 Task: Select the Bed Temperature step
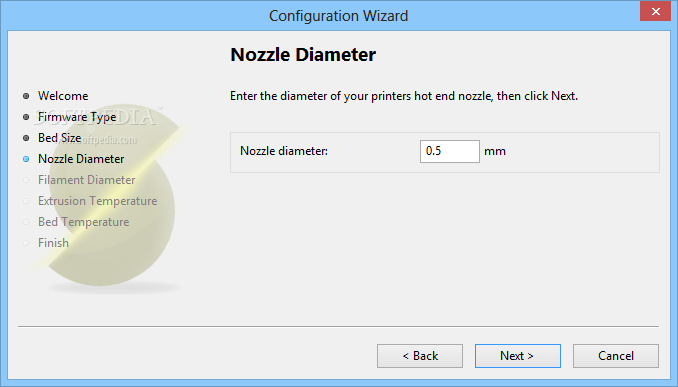click(83, 222)
